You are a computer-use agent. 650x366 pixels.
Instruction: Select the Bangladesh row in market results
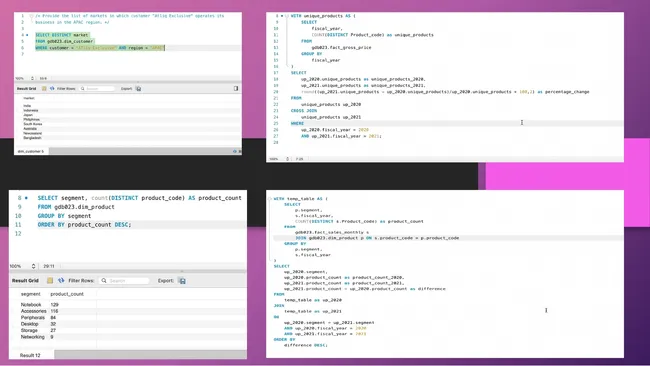click(32, 138)
